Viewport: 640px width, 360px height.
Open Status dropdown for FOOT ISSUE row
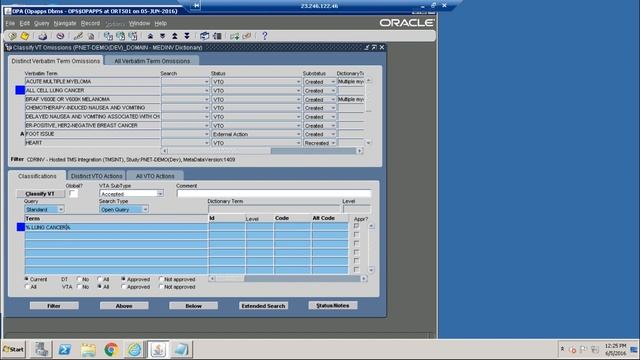click(x=298, y=134)
